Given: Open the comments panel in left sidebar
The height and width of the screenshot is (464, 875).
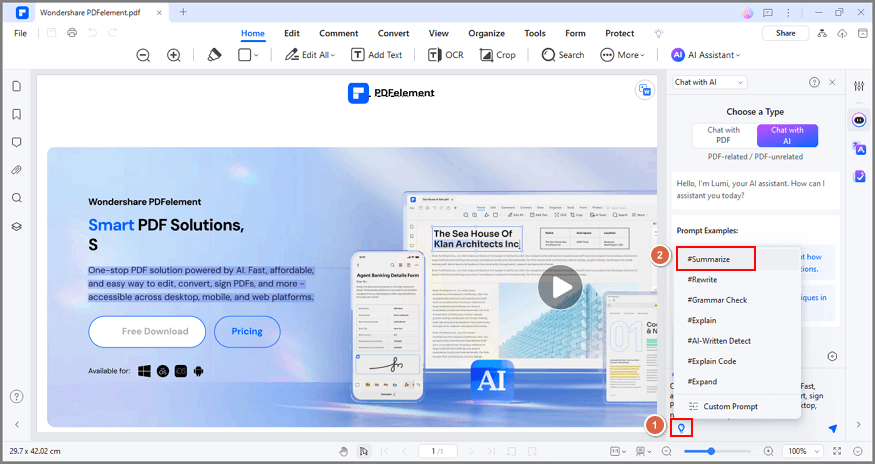Looking at the screenshot, I should pyautogui.click(x=17, y=142).
